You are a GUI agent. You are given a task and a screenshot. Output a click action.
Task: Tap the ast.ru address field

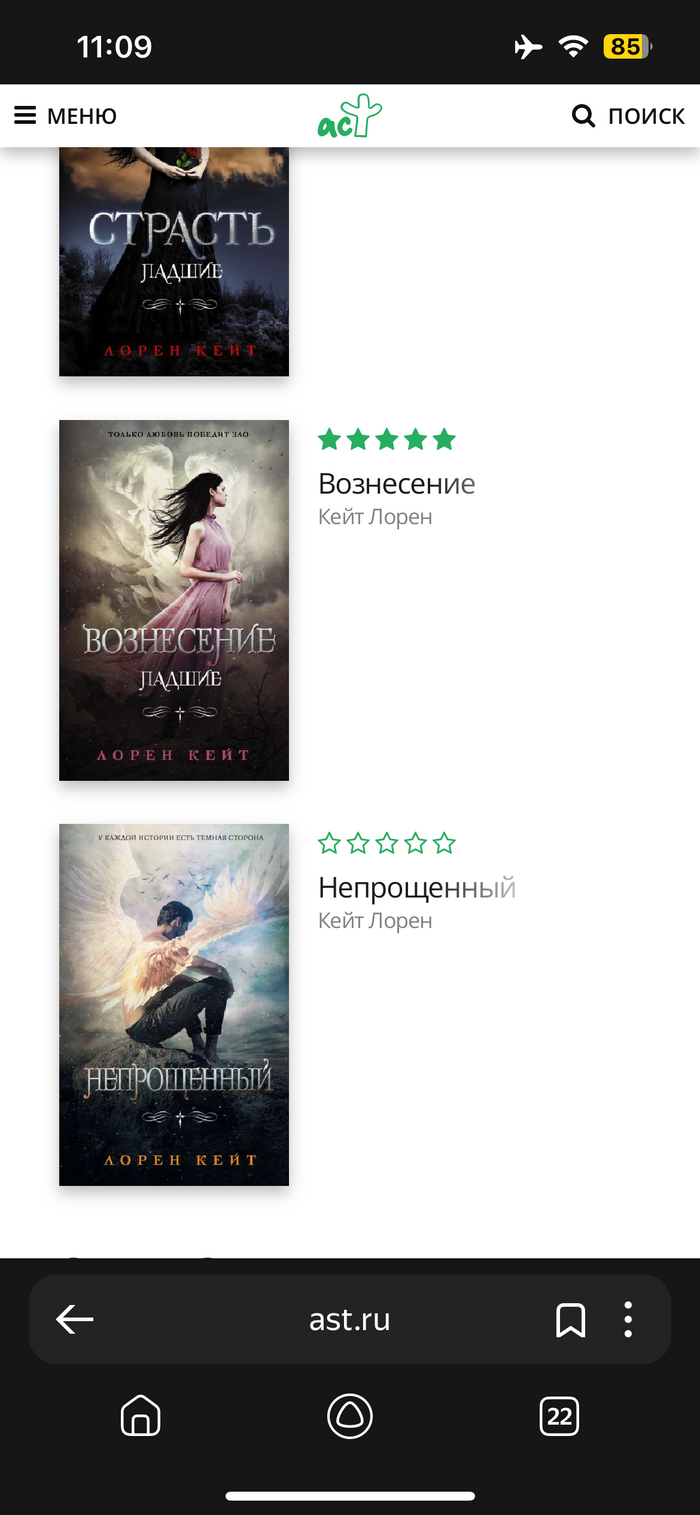[x=350, y=1320]
